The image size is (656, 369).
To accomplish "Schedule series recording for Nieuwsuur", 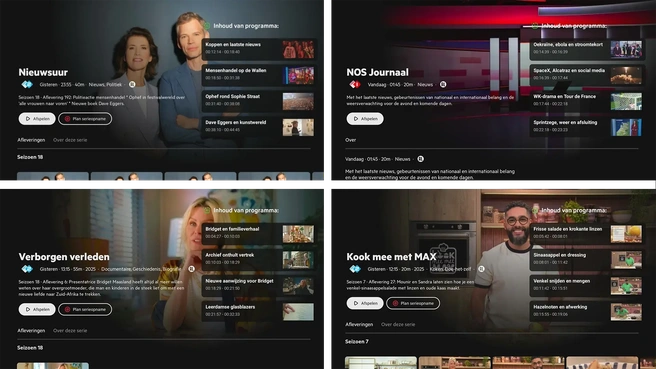I will (x=85, y=119).
